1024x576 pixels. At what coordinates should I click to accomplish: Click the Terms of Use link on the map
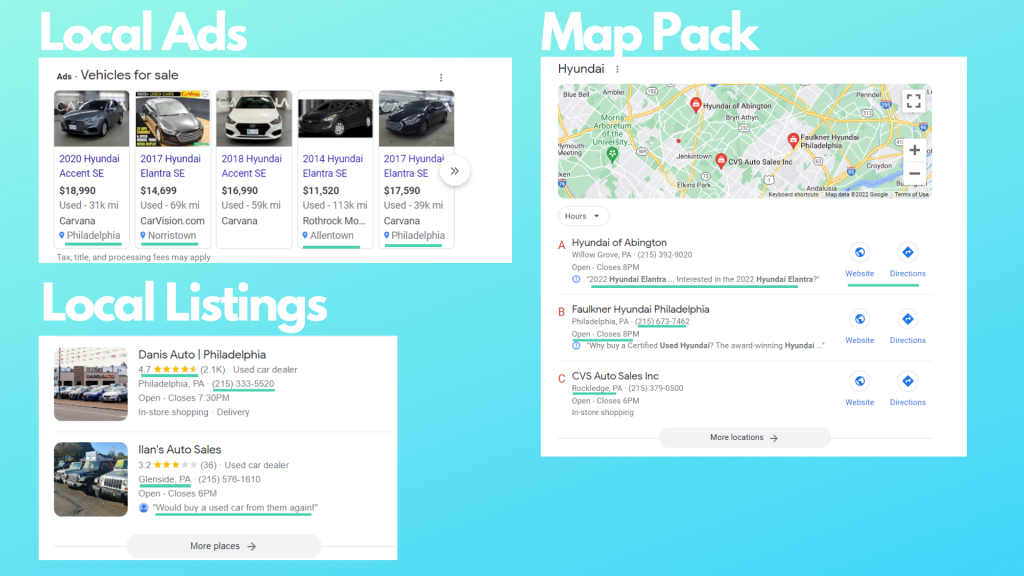tap(912, 195)
